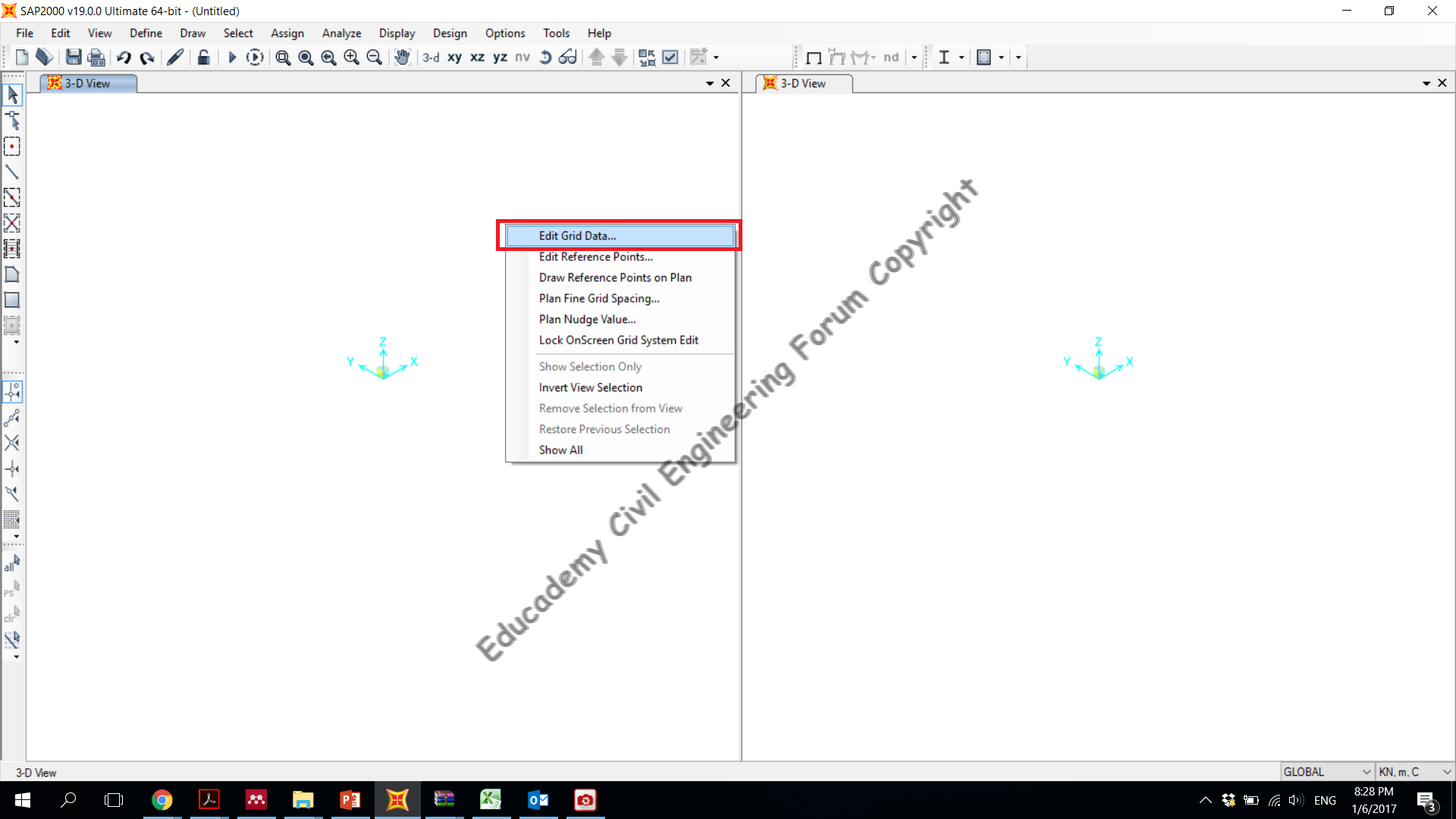Click the rubber band zoom icon
1456x819 pixels.
pos(283,57)
